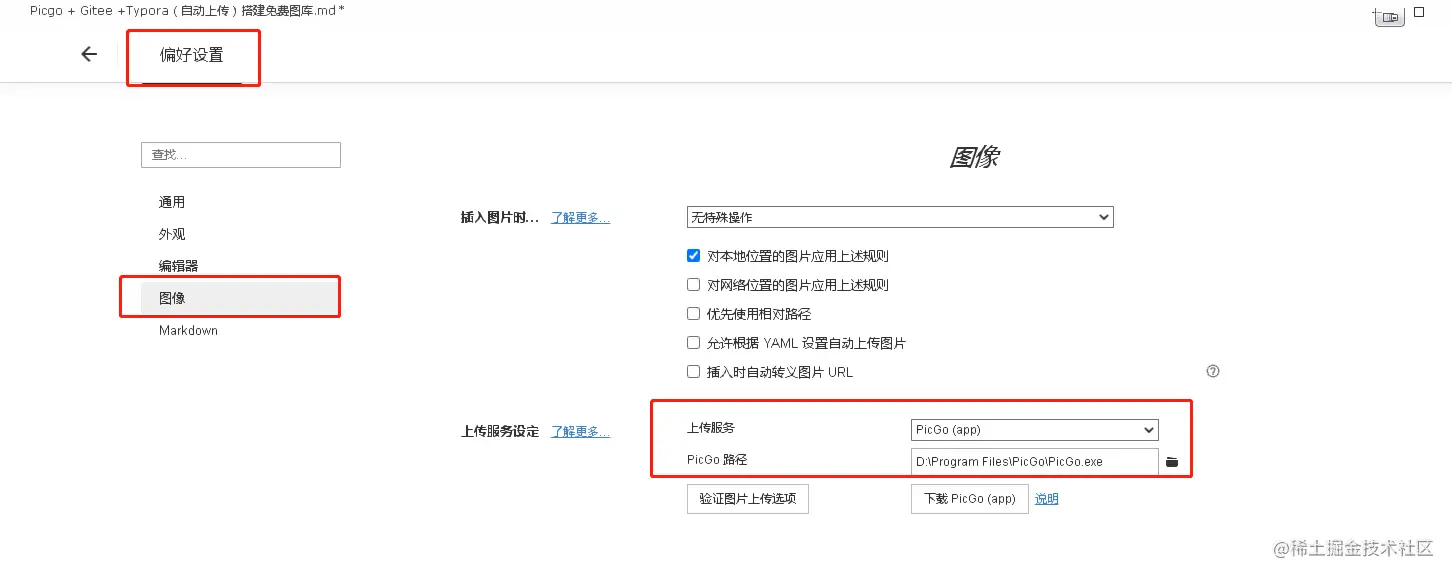Click the 下载 PicGo (app) button

970,499
